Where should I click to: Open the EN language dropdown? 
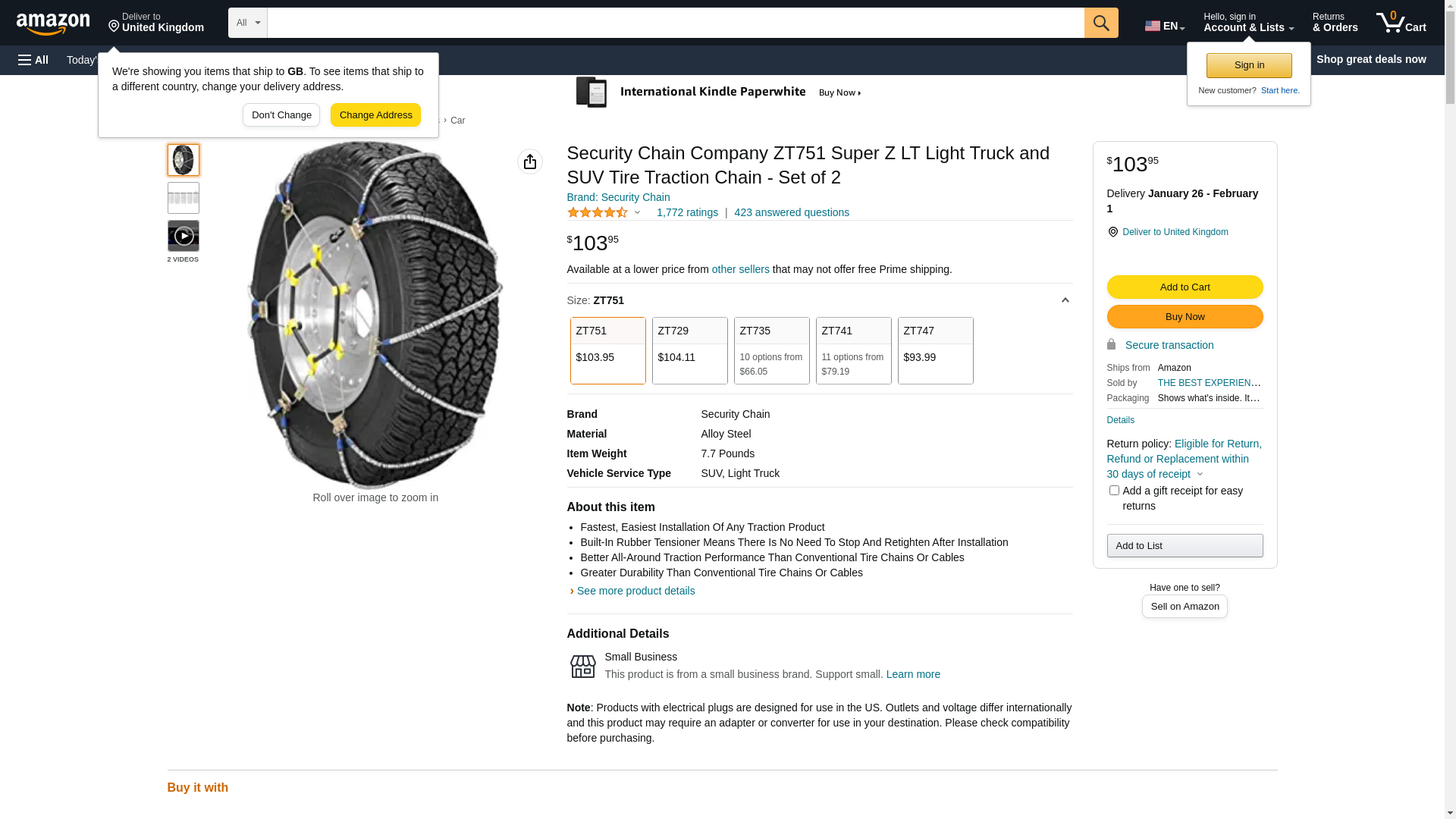pos(1164,26)
